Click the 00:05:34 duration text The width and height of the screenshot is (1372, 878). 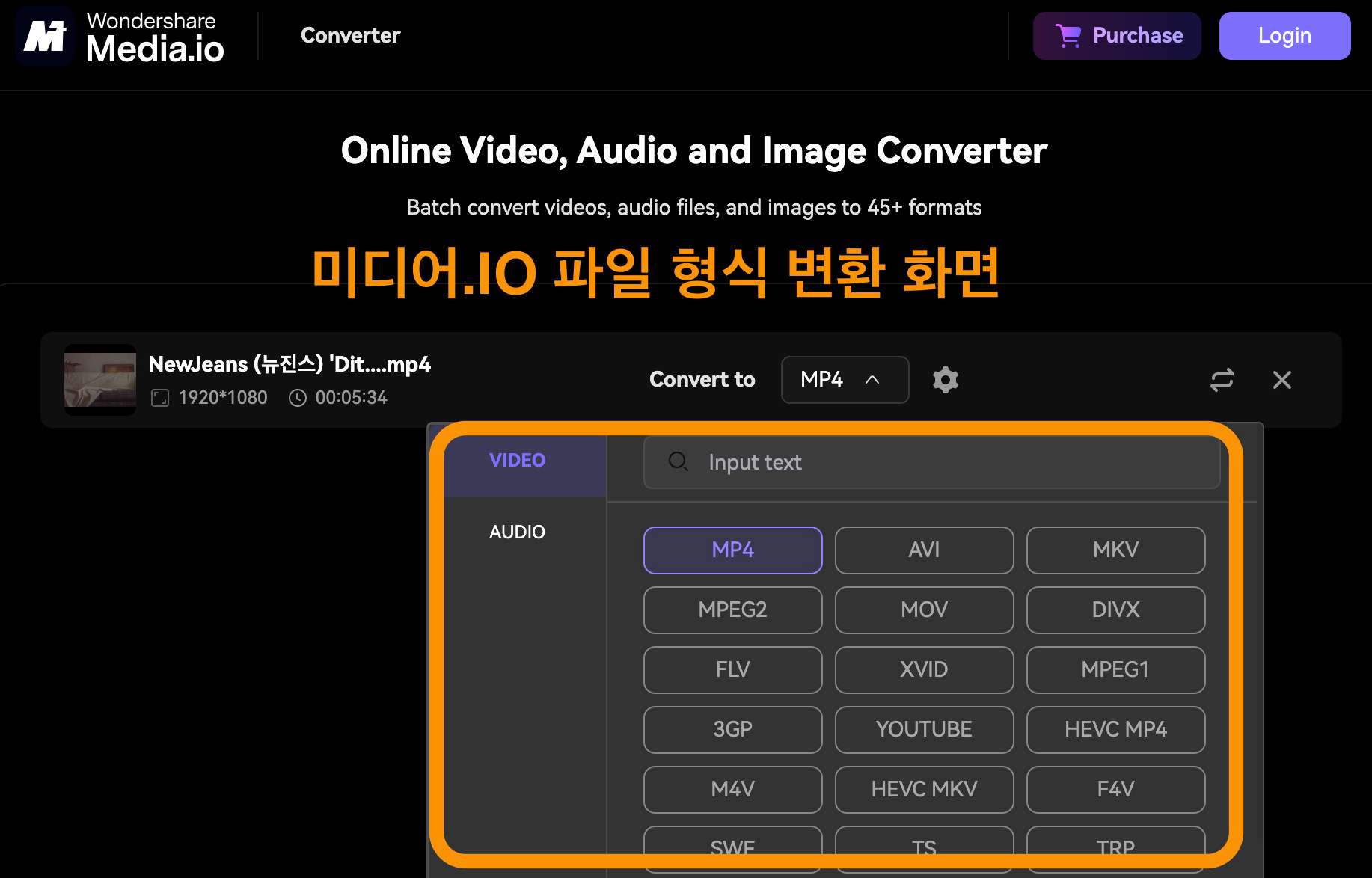[352, 398]
